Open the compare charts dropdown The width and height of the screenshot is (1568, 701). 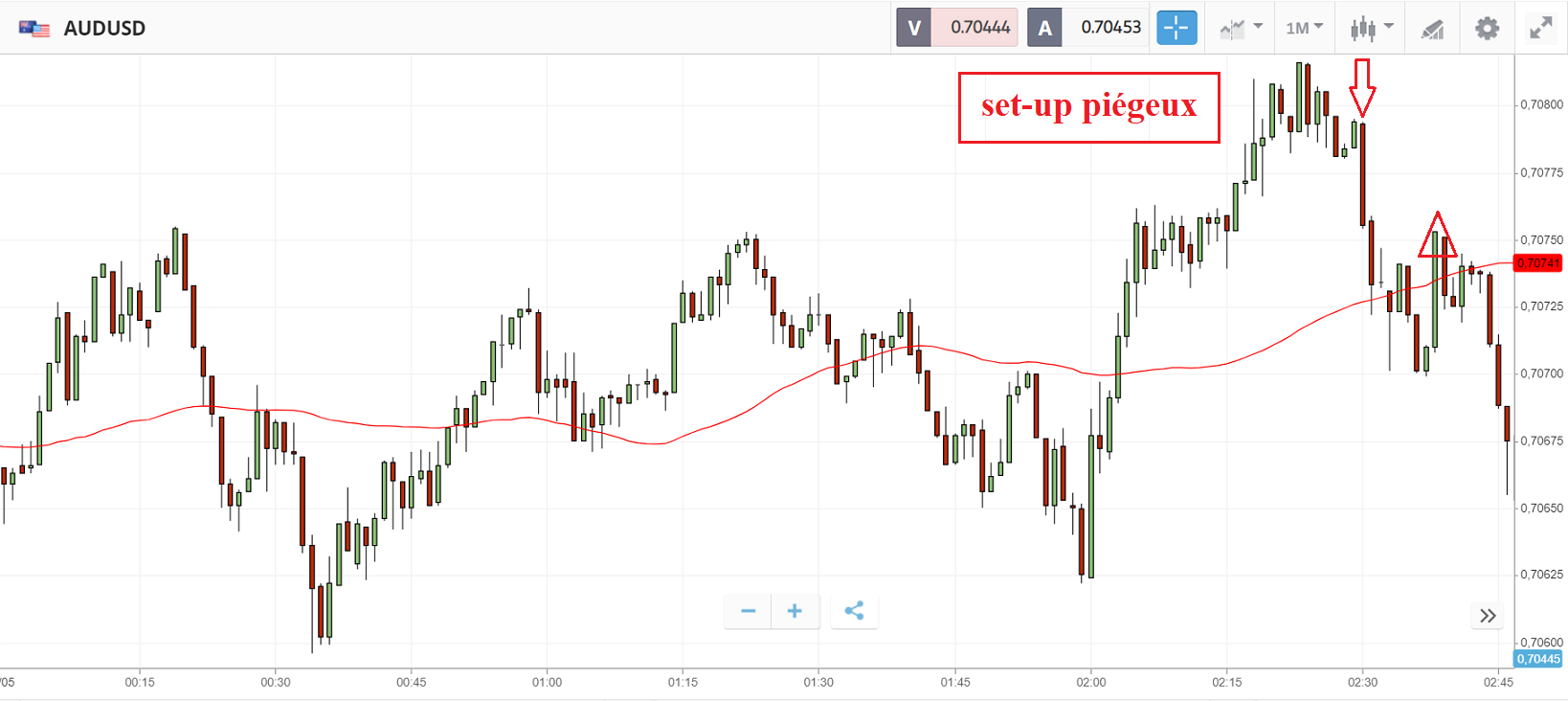1242,28
